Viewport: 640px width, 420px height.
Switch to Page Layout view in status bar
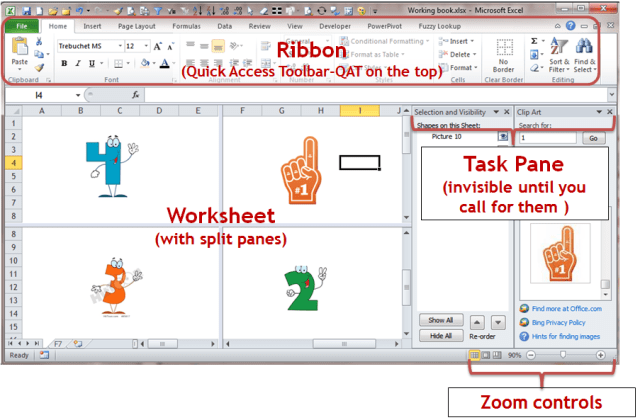point(485,355)
